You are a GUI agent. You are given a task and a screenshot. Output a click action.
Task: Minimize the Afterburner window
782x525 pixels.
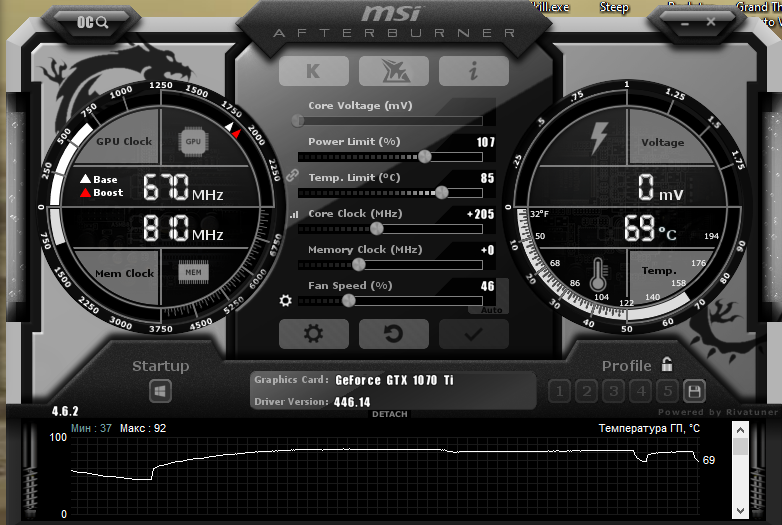pyautogui.click(x=685, y=23)
